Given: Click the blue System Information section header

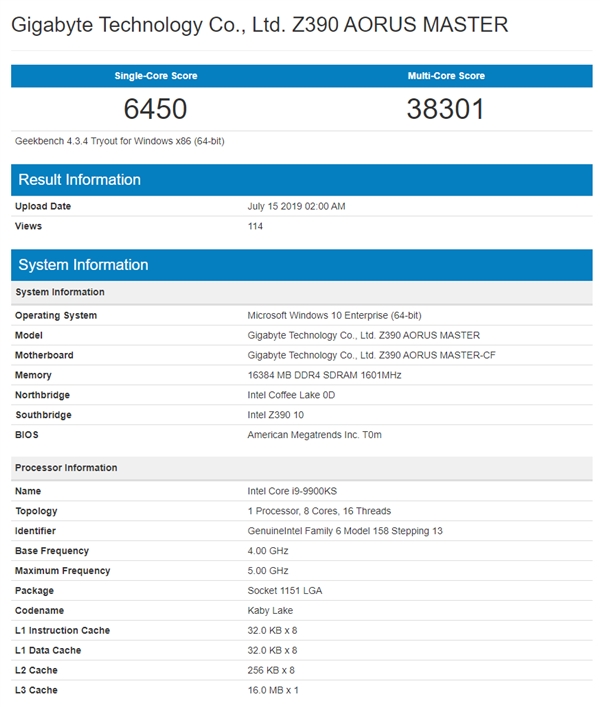Looking at the screenshot, I should [x=302, y=265].
